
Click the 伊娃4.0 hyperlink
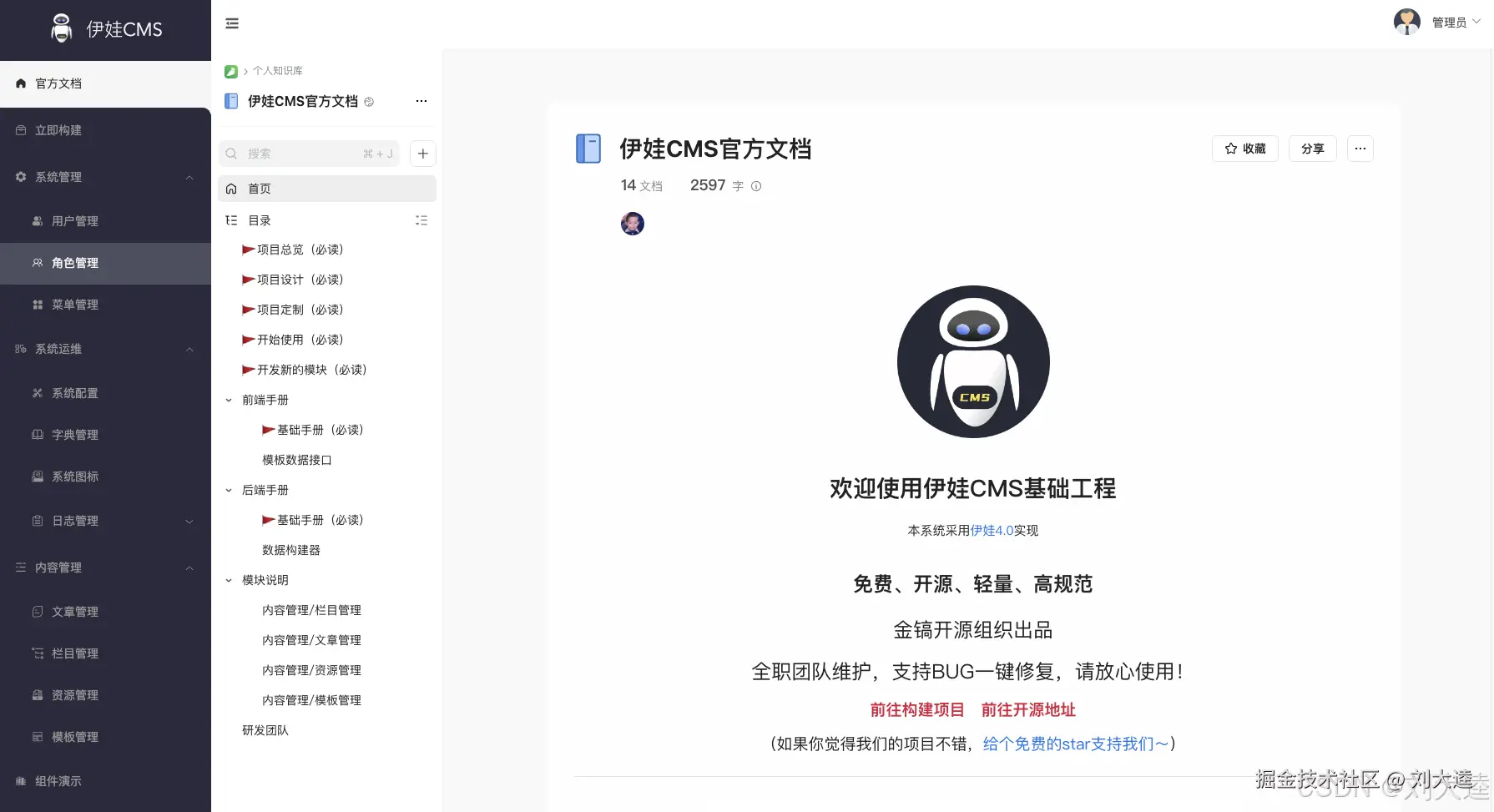(992, 529)
